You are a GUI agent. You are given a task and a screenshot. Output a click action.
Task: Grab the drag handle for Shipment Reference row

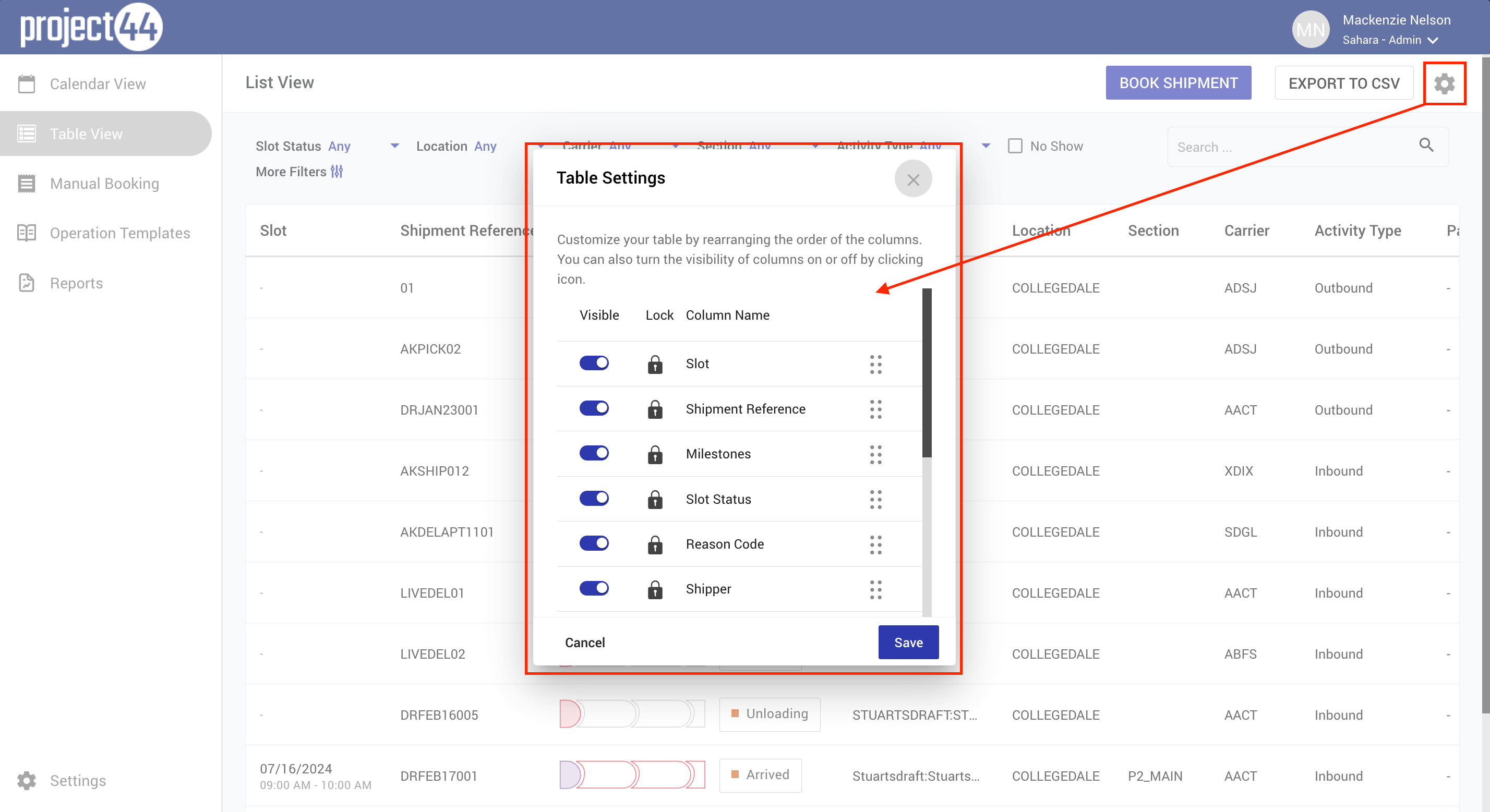(x=876, y=409)
